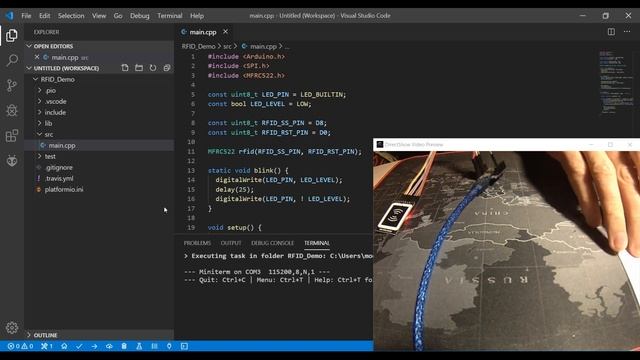Open the Explorer view in activity bar
Image resolution: width=640 pixels, height=360 pixels.
tap(12, 36)
